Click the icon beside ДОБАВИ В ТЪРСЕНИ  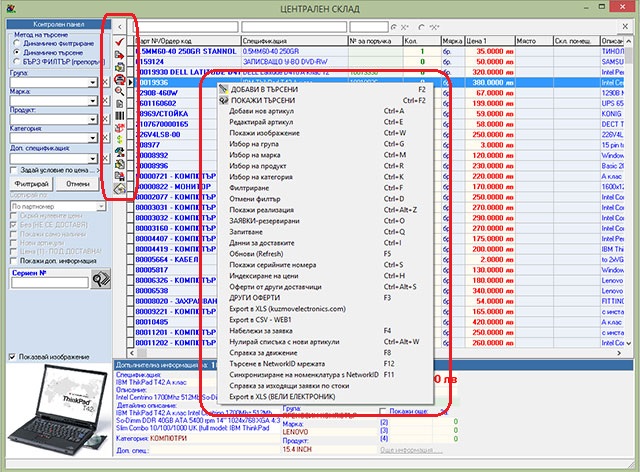223,89
